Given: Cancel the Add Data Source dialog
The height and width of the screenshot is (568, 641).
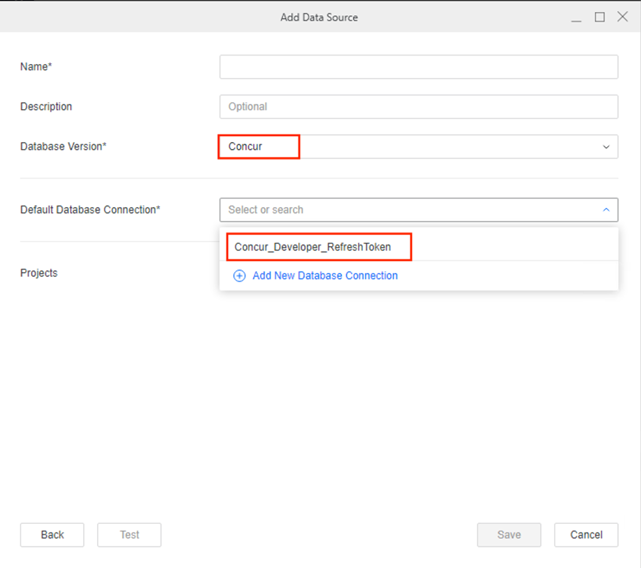Looking at the screenshot, I should click(x=586, y=535).
